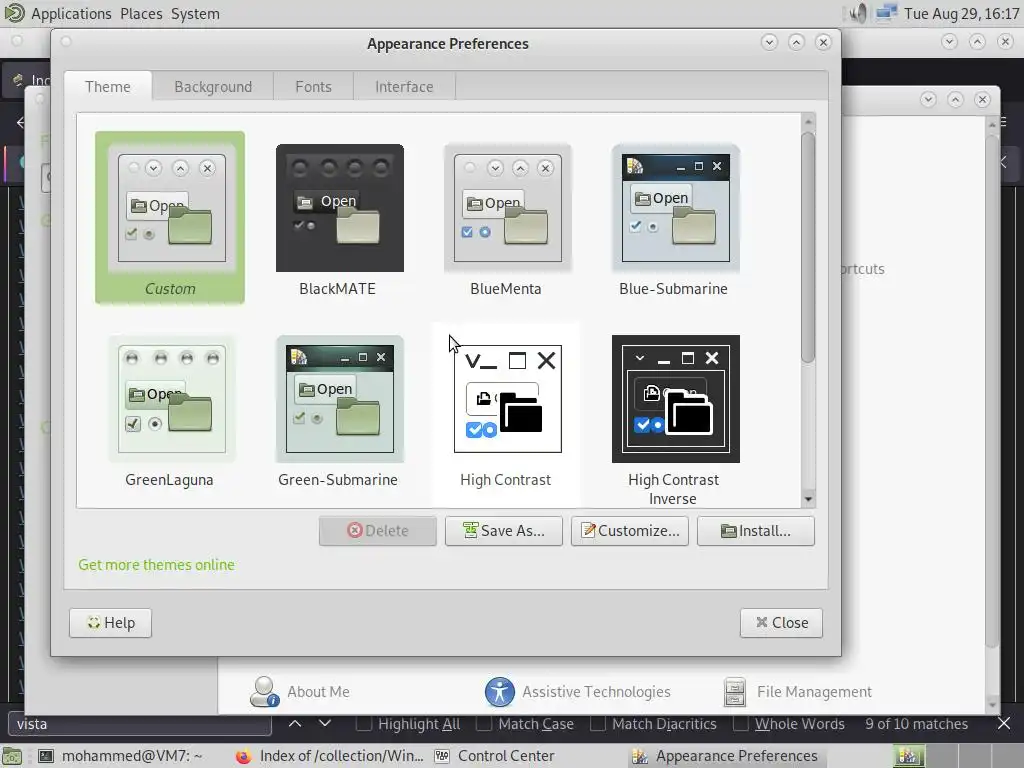Click the theme list scrollbar thumb

pyautogui.click(x=808, y=247)
